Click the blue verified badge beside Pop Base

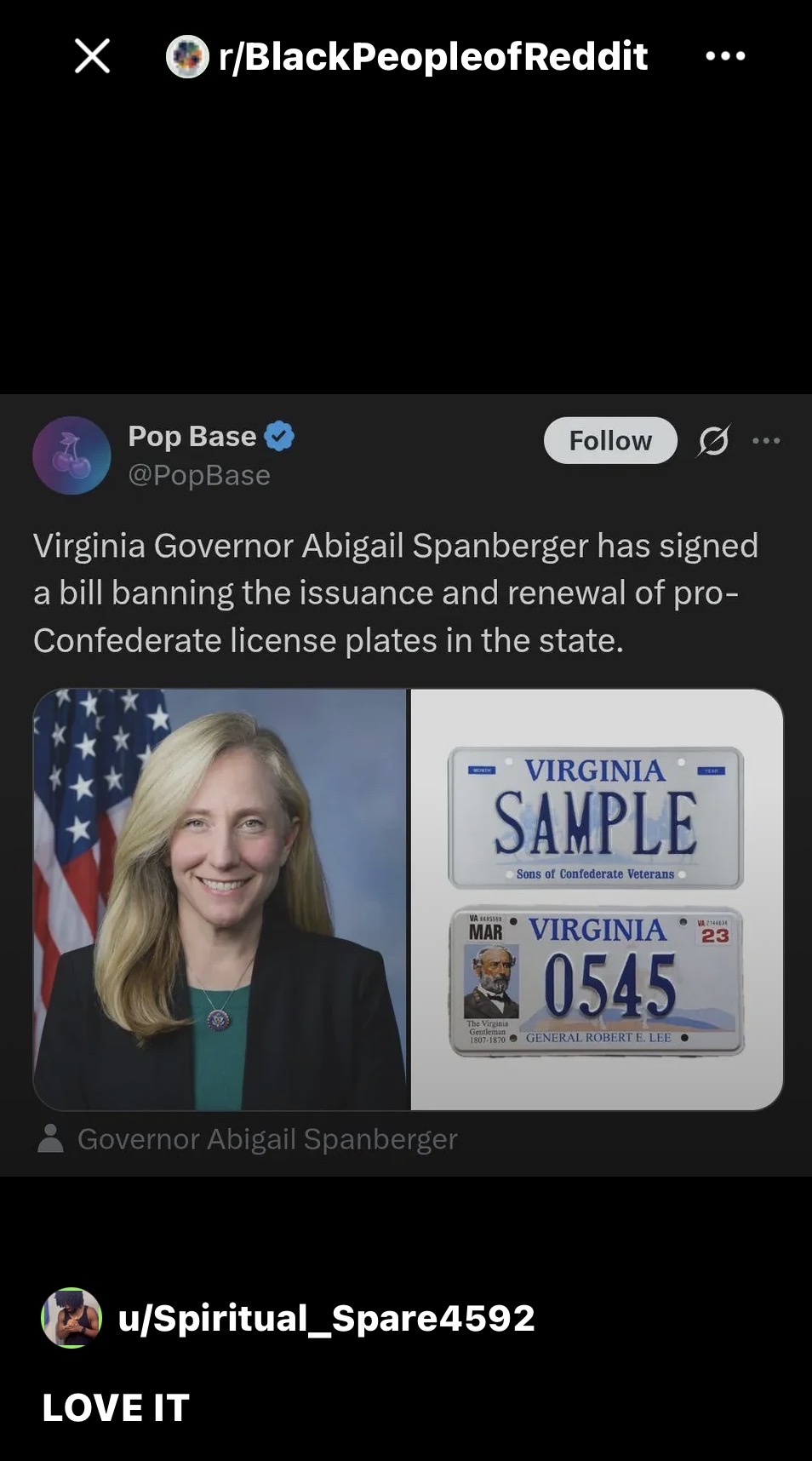tap(279, 436)
